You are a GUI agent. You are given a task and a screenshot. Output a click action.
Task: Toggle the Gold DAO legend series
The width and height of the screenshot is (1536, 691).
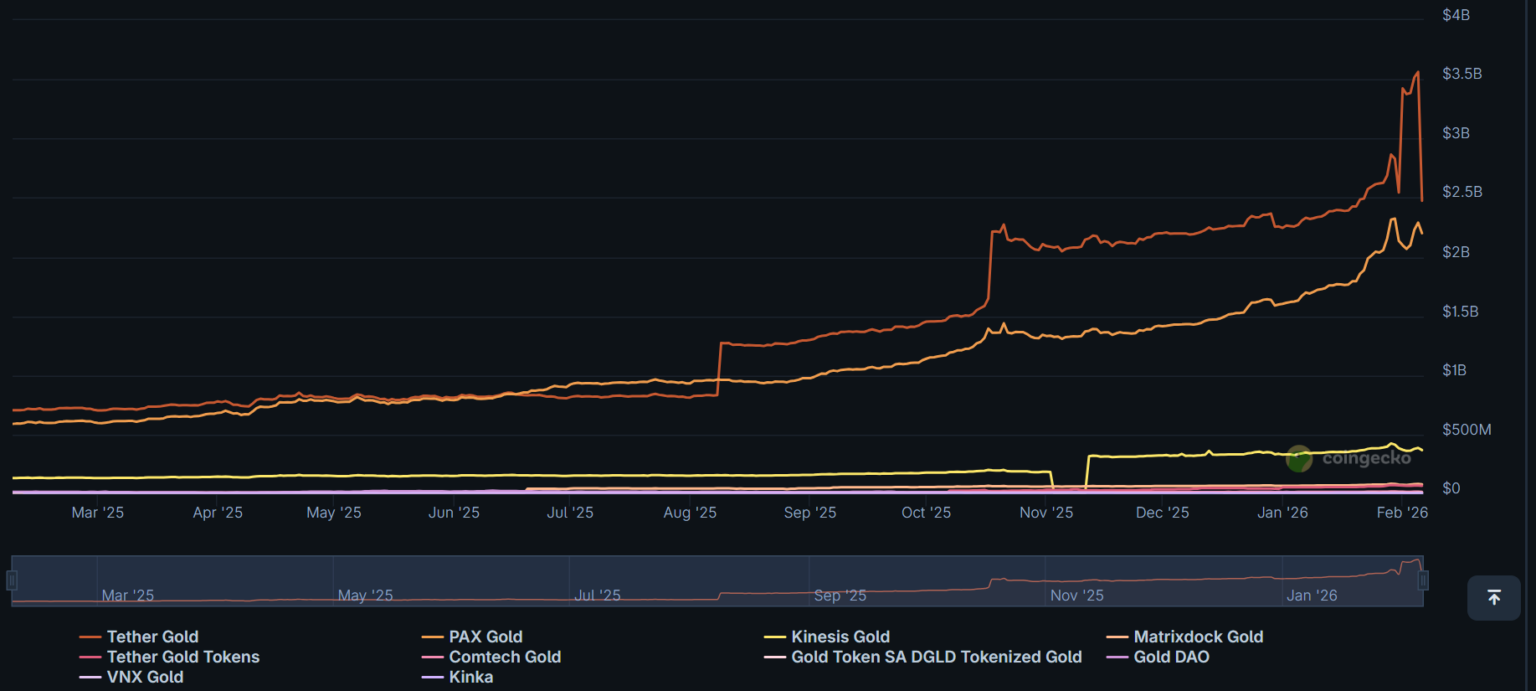tap(1158, 657)
